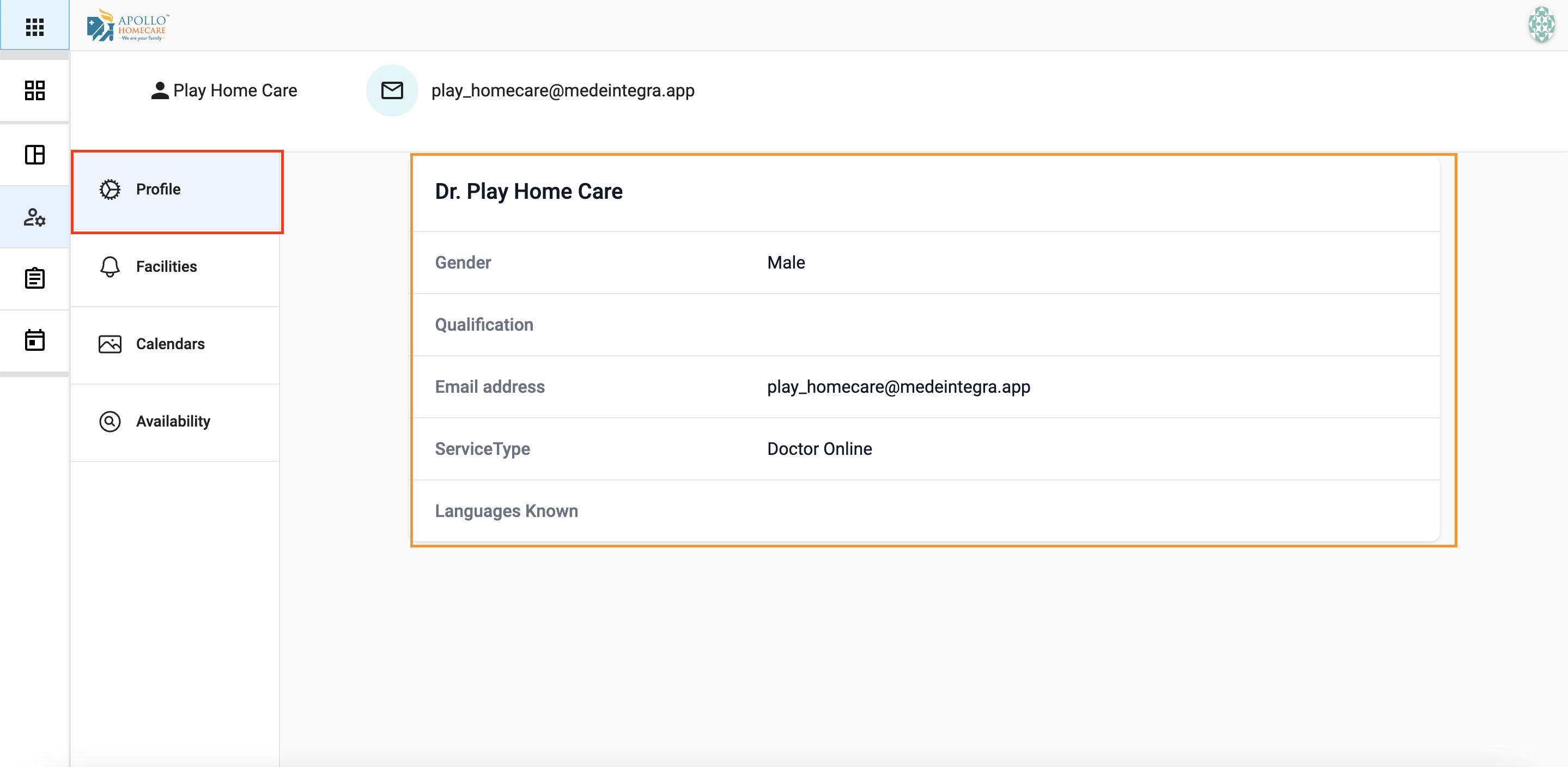Open the dashboard tiles sidebar icon

pyautogui.click(x=35, y=90)
